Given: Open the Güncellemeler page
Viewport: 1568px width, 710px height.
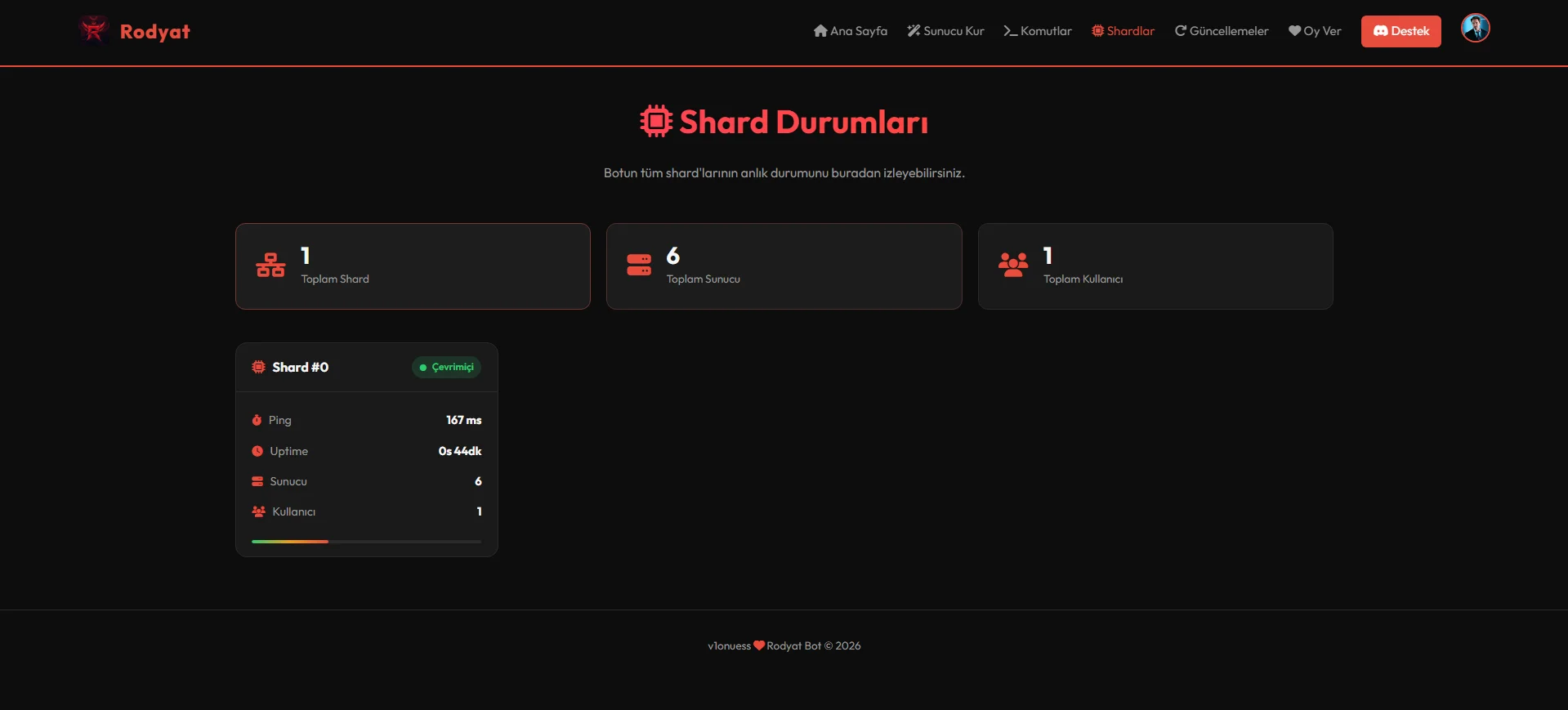Looking at the screenshot, I should click(x=1222, y=31).
